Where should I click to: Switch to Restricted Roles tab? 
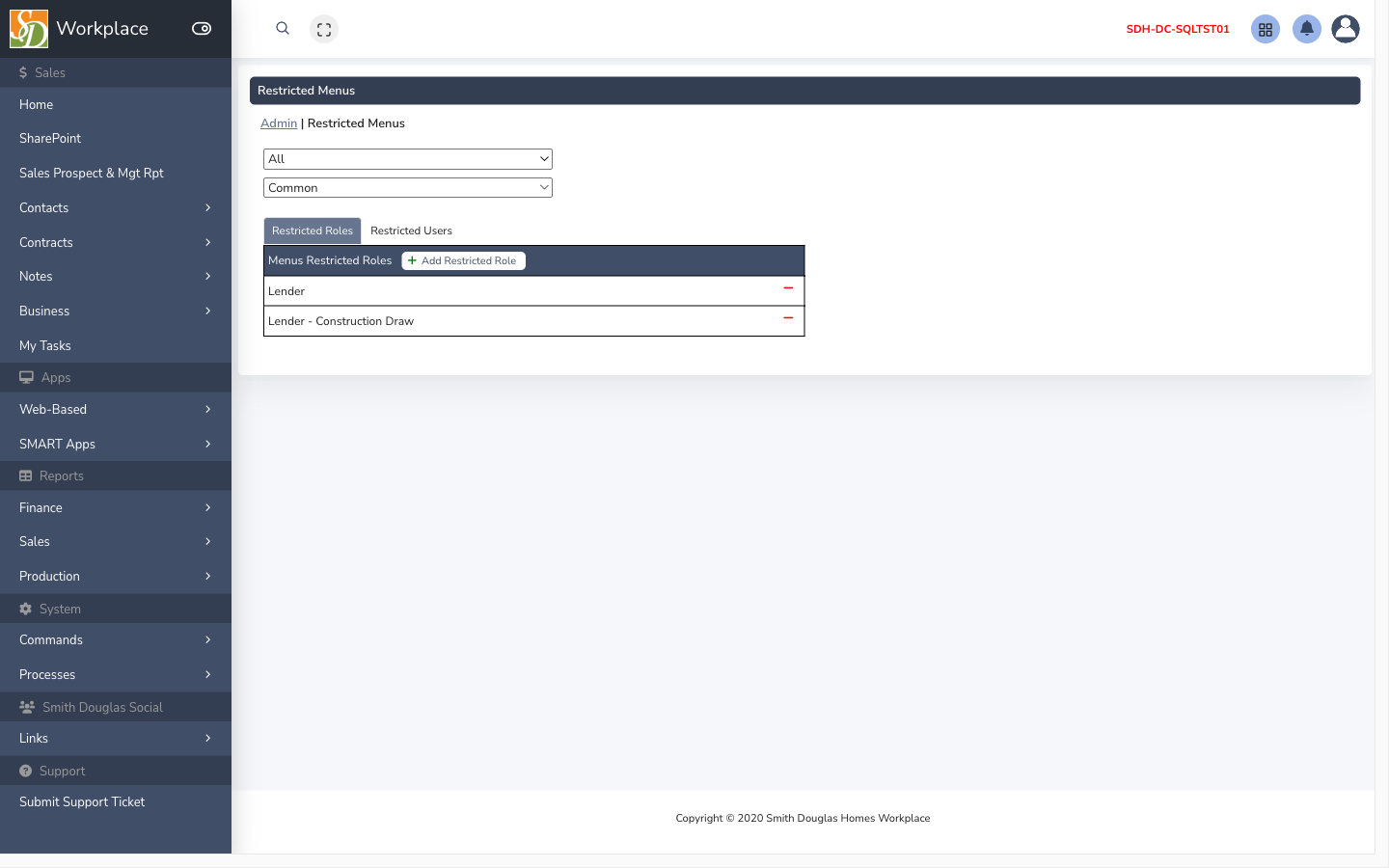(313, 231)
